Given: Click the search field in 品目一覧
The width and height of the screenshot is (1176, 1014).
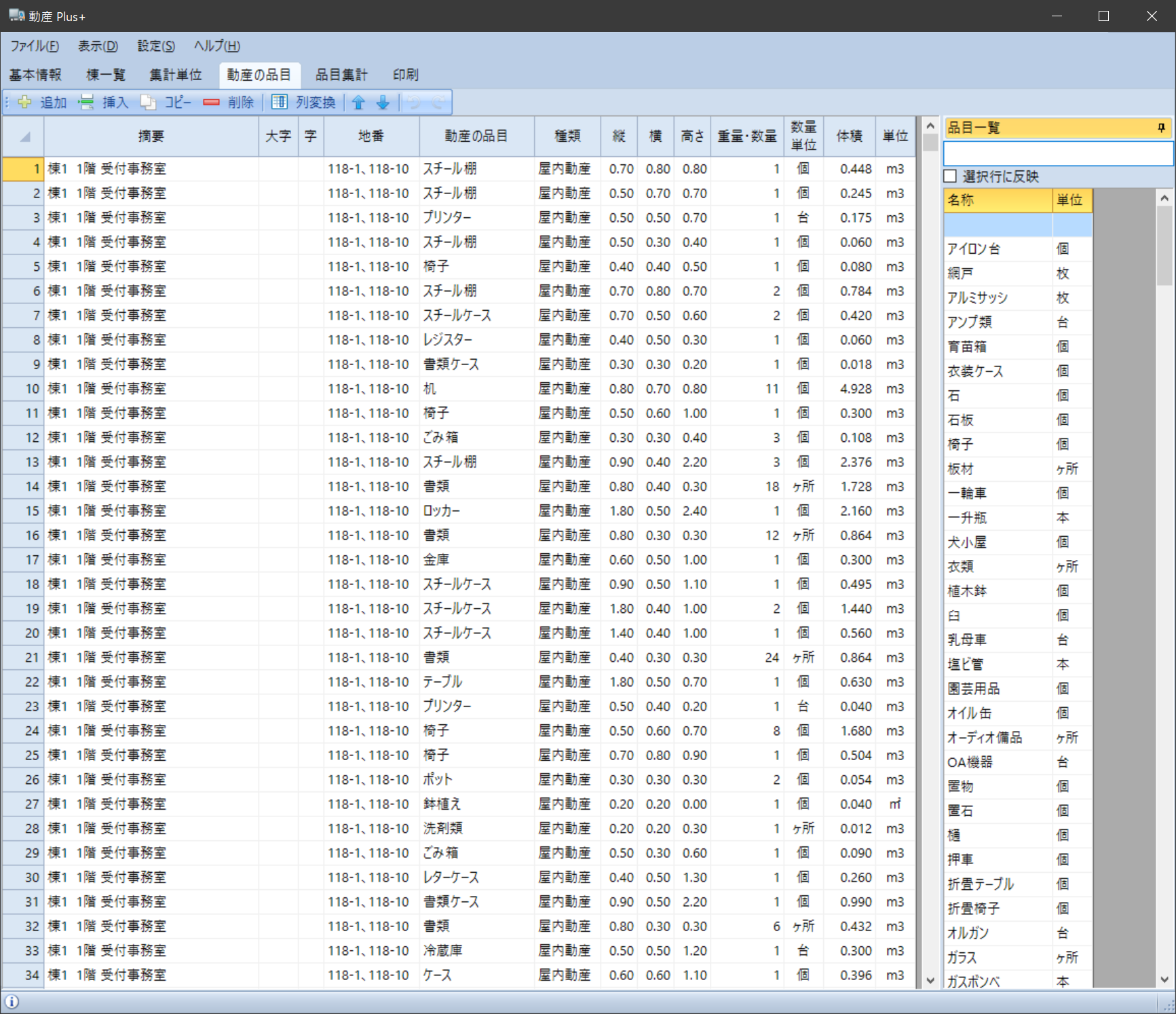Looking at the screenshot, I should click(x=1058, y=153).
